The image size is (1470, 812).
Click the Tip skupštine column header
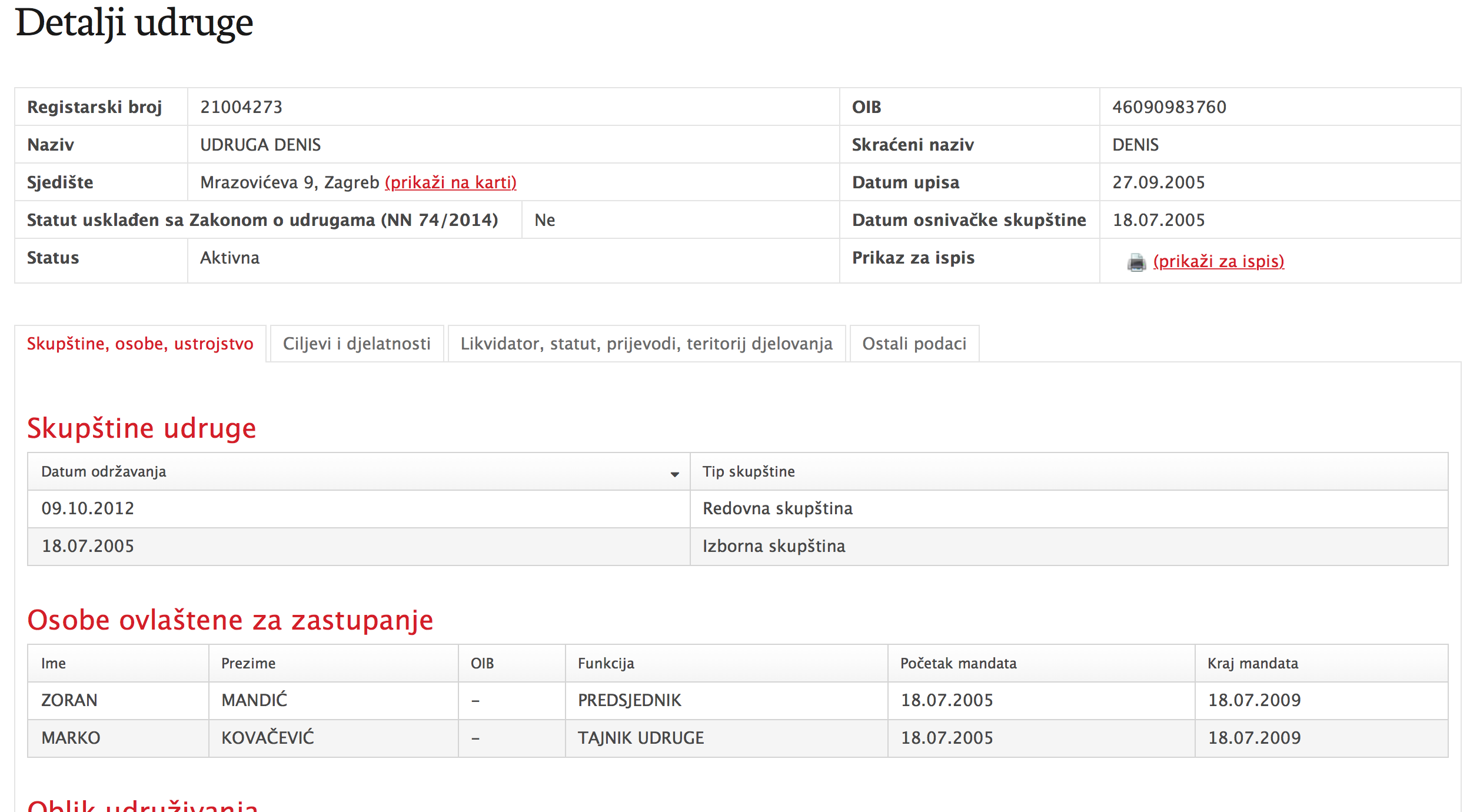749,471
